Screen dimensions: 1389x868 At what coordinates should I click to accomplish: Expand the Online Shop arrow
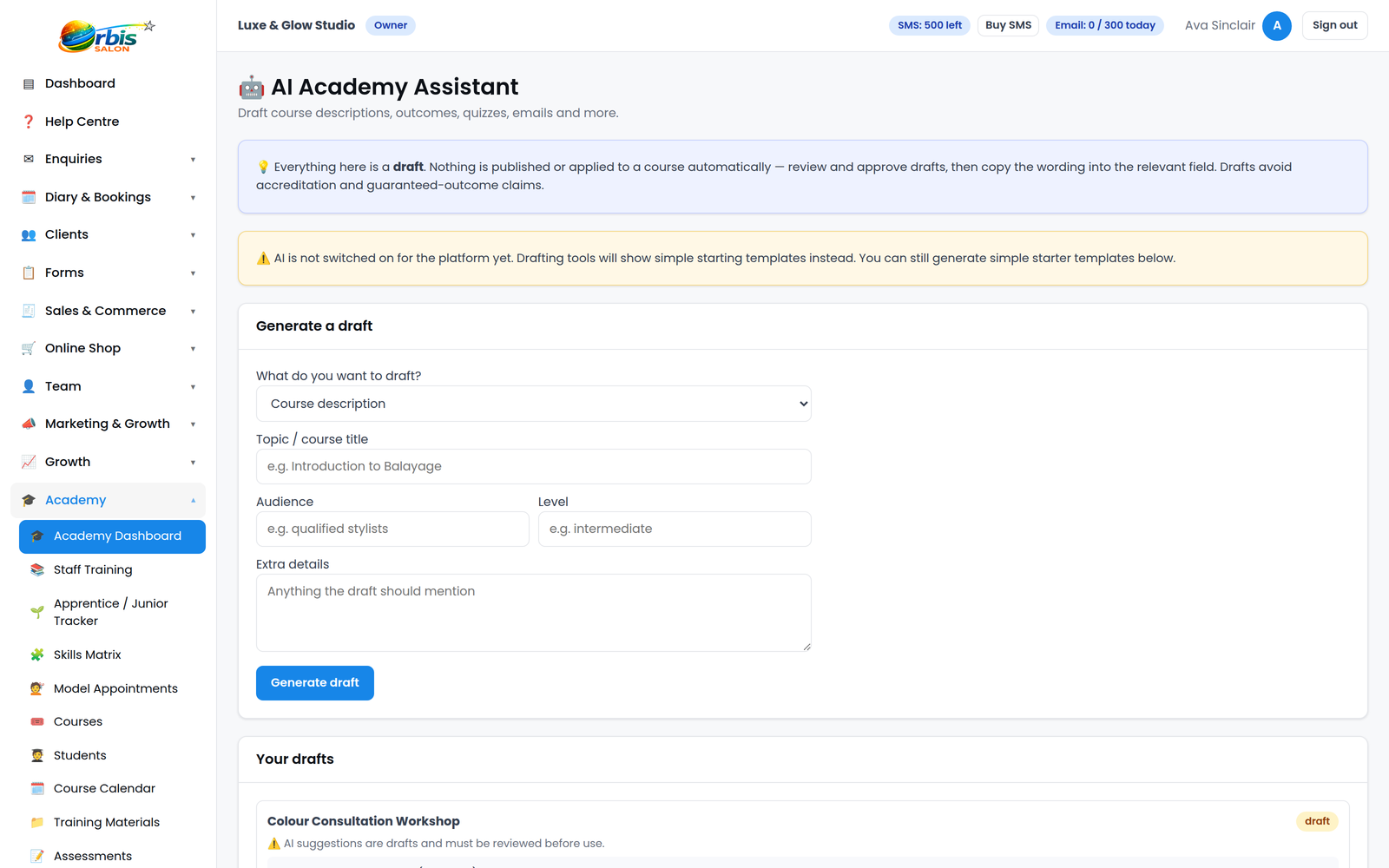click(193, 349)
